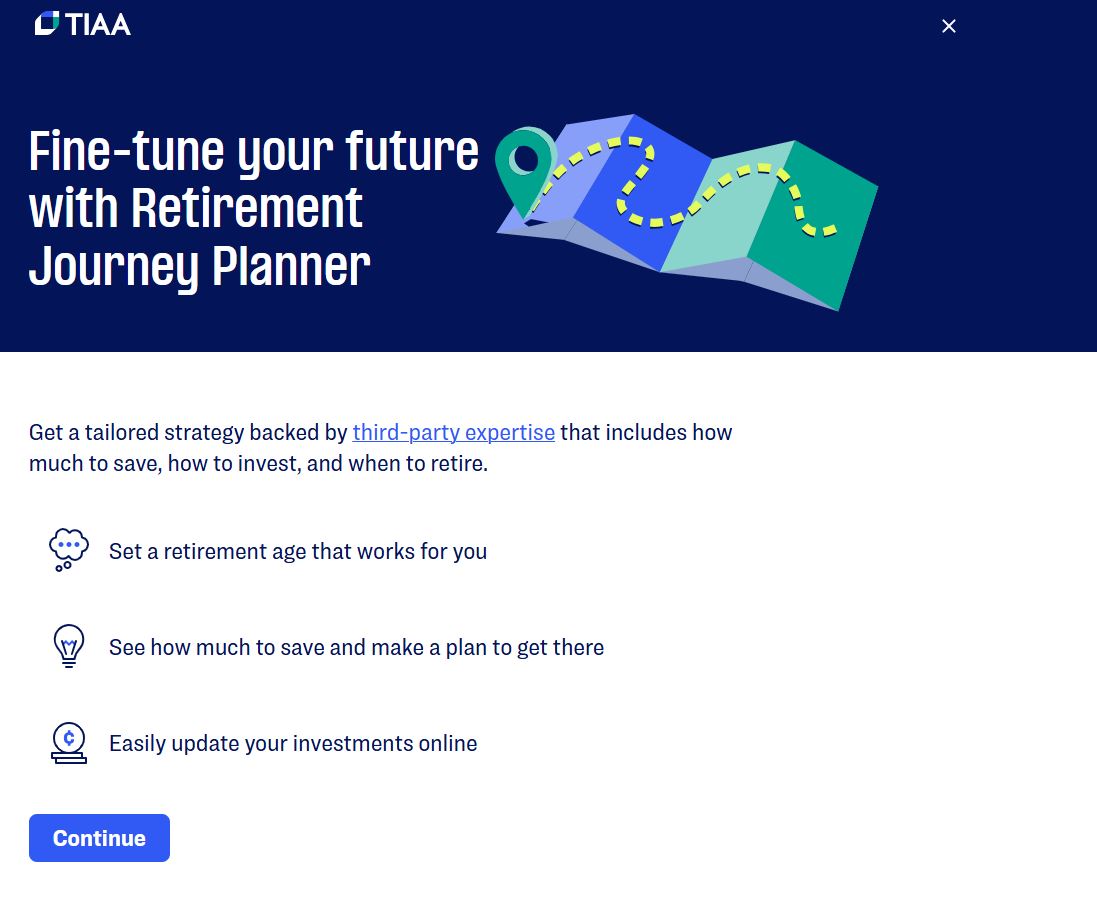Select "See how much to save" text
Screen dimensions: 1097x903
tap(356, 647)
